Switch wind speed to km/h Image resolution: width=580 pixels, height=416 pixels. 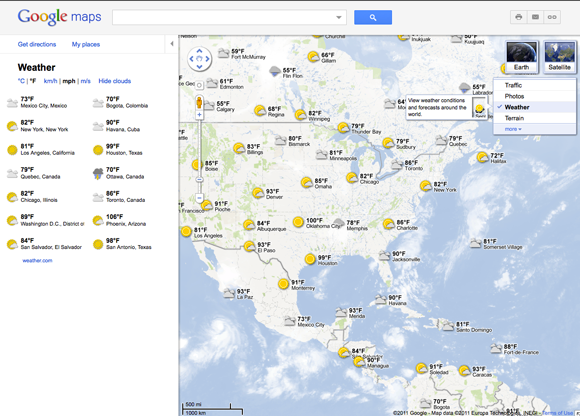50,81
